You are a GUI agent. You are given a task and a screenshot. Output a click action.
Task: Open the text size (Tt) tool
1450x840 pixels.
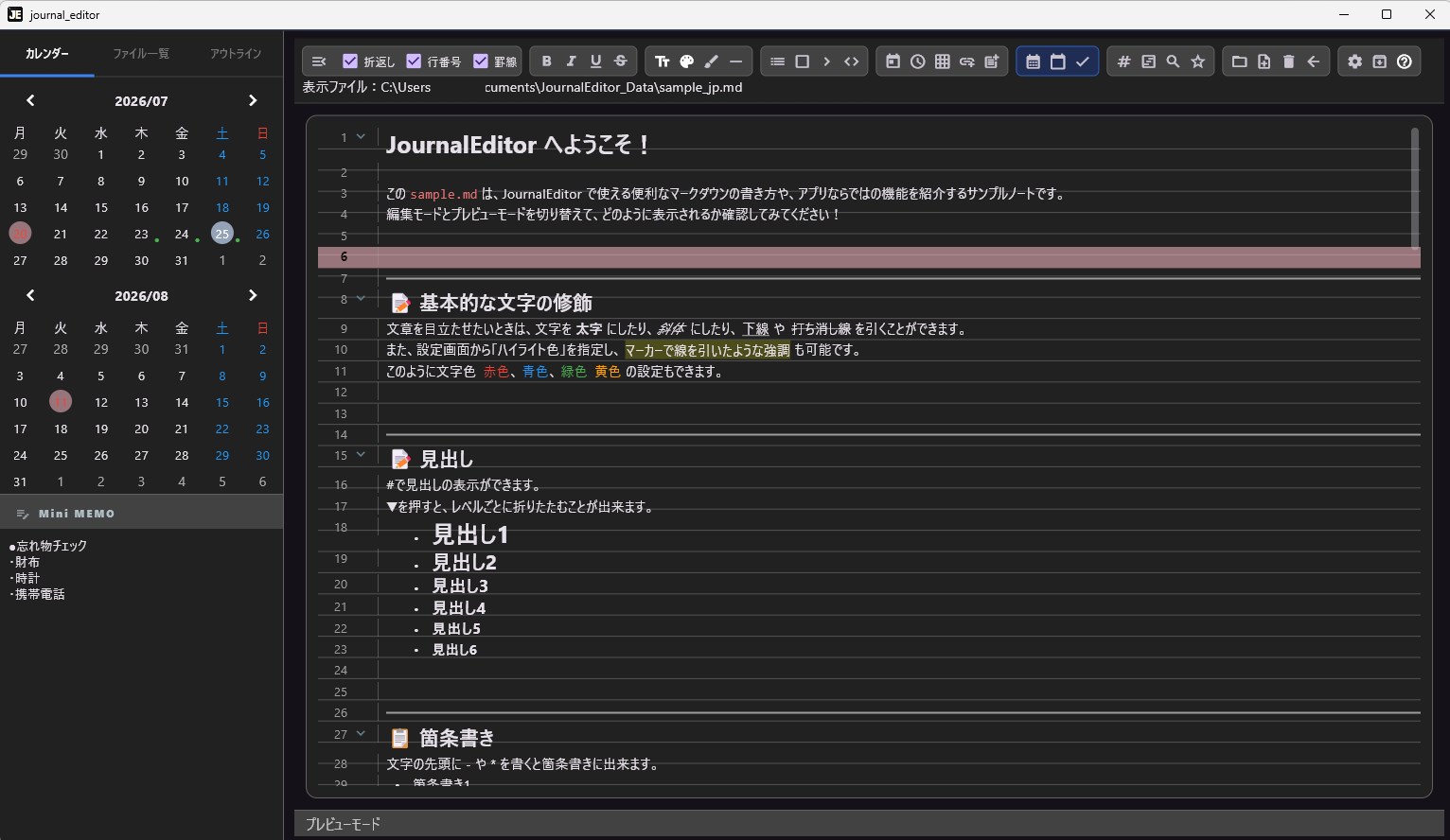pos(662,61)
